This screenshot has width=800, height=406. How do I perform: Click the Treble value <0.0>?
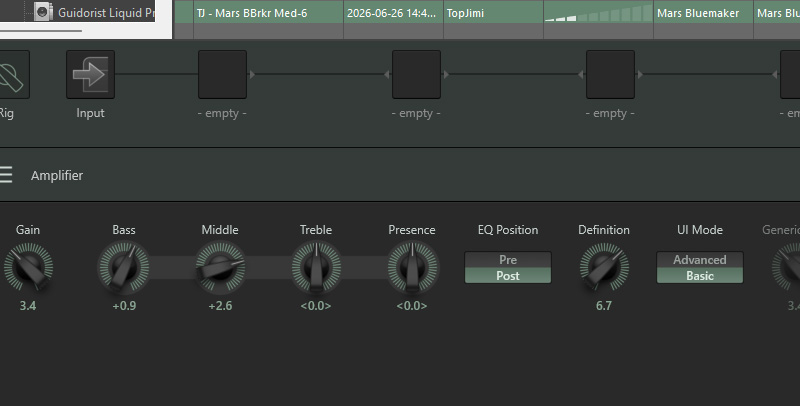pyautogui.click(x=316, y=306)
